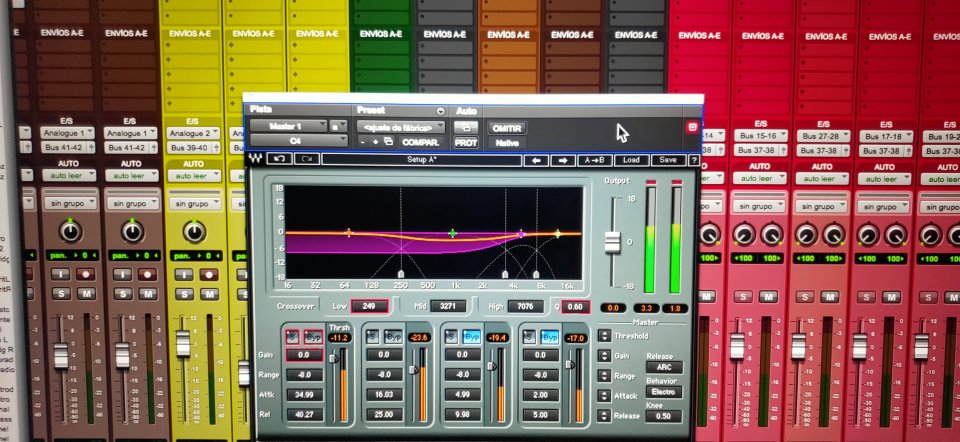Image resolution: width=960 pixels, height=442 pixels.
Task: Click the Save button in C4 toolbar
Action: [668, 160]
